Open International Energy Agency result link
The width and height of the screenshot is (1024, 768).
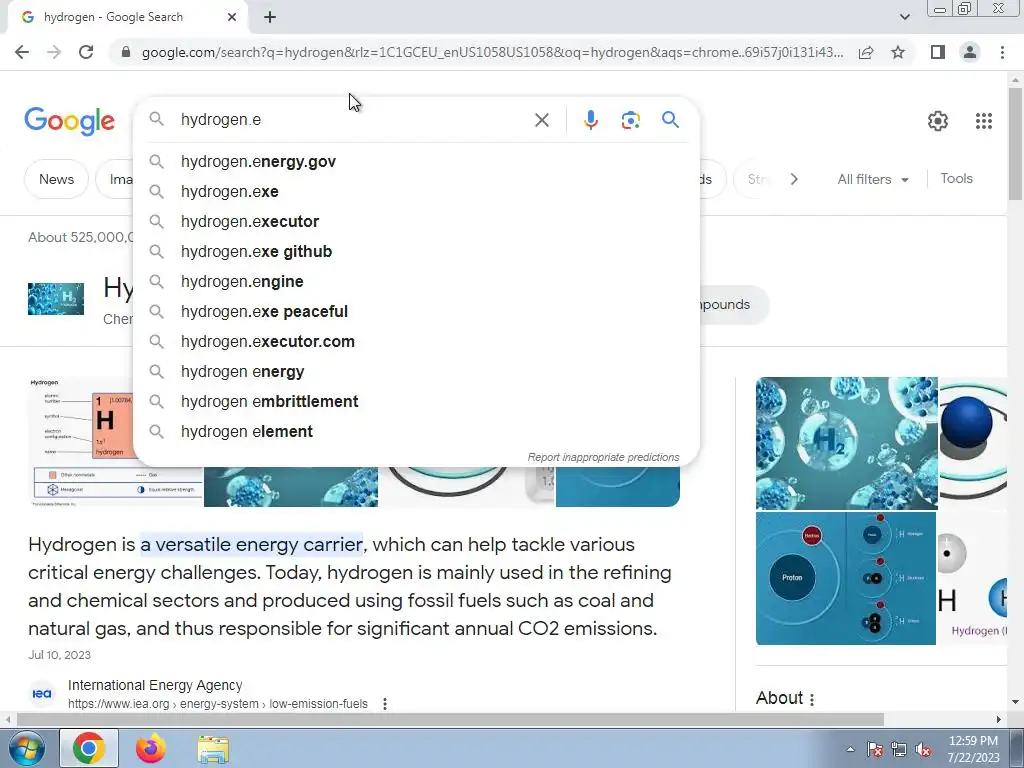155,685
